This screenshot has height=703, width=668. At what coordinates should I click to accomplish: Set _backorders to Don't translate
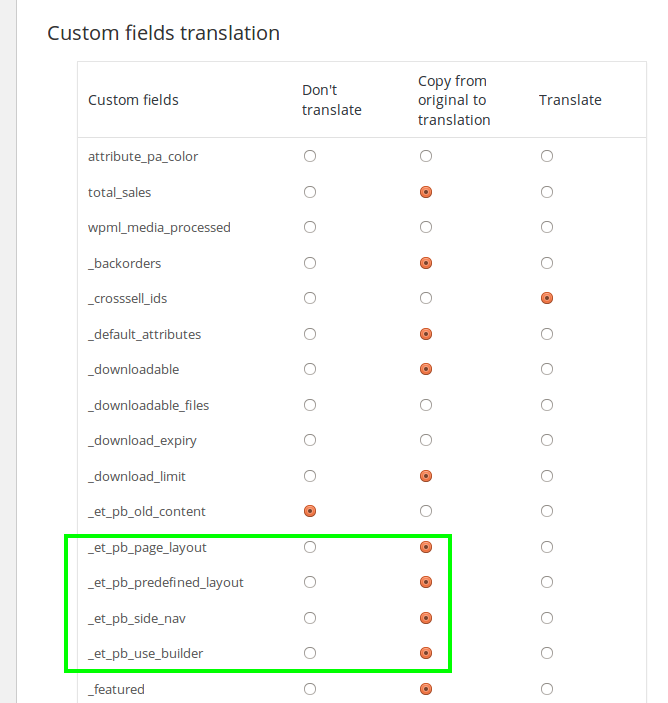point(310,263)
